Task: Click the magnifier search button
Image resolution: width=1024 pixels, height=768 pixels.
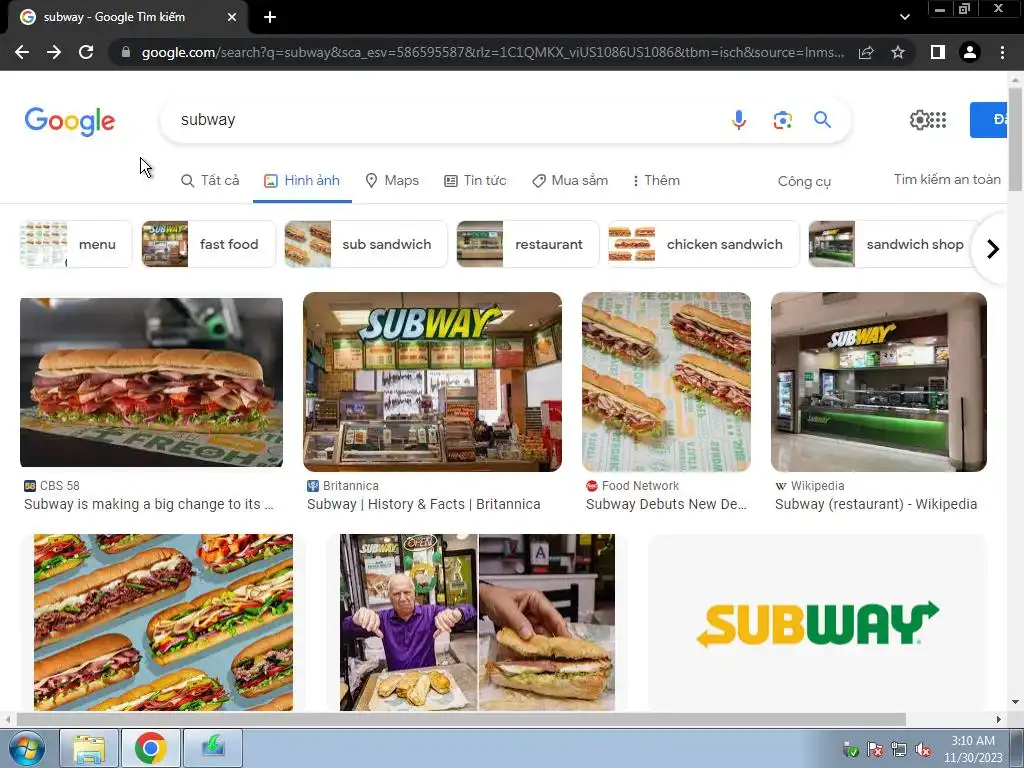Action: click(x=822, y=120)
